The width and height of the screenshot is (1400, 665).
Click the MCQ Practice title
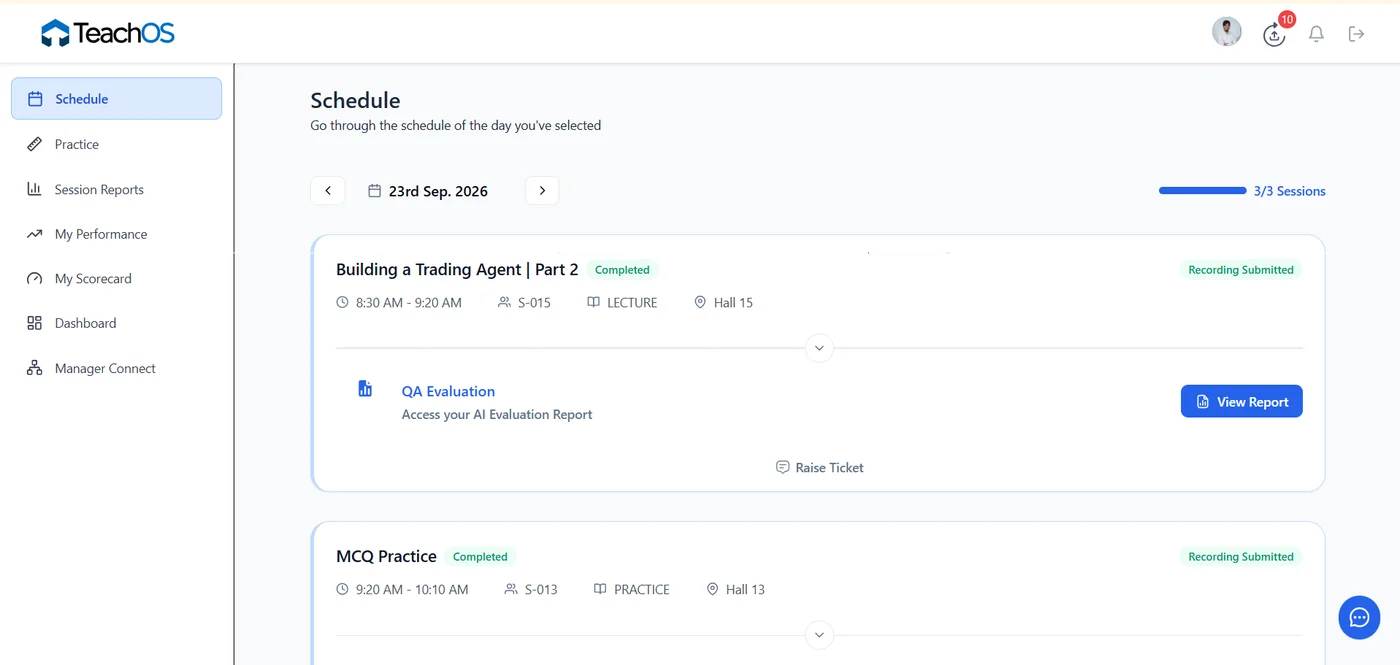pos(386,557)
